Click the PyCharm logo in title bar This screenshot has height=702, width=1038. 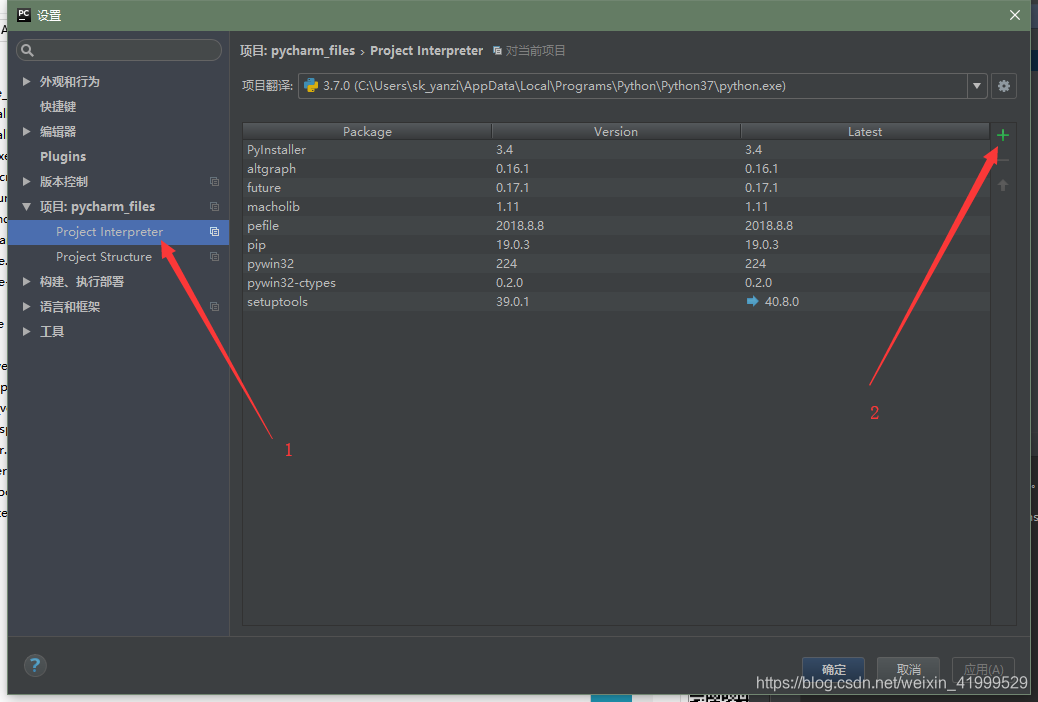coord(24,15)
